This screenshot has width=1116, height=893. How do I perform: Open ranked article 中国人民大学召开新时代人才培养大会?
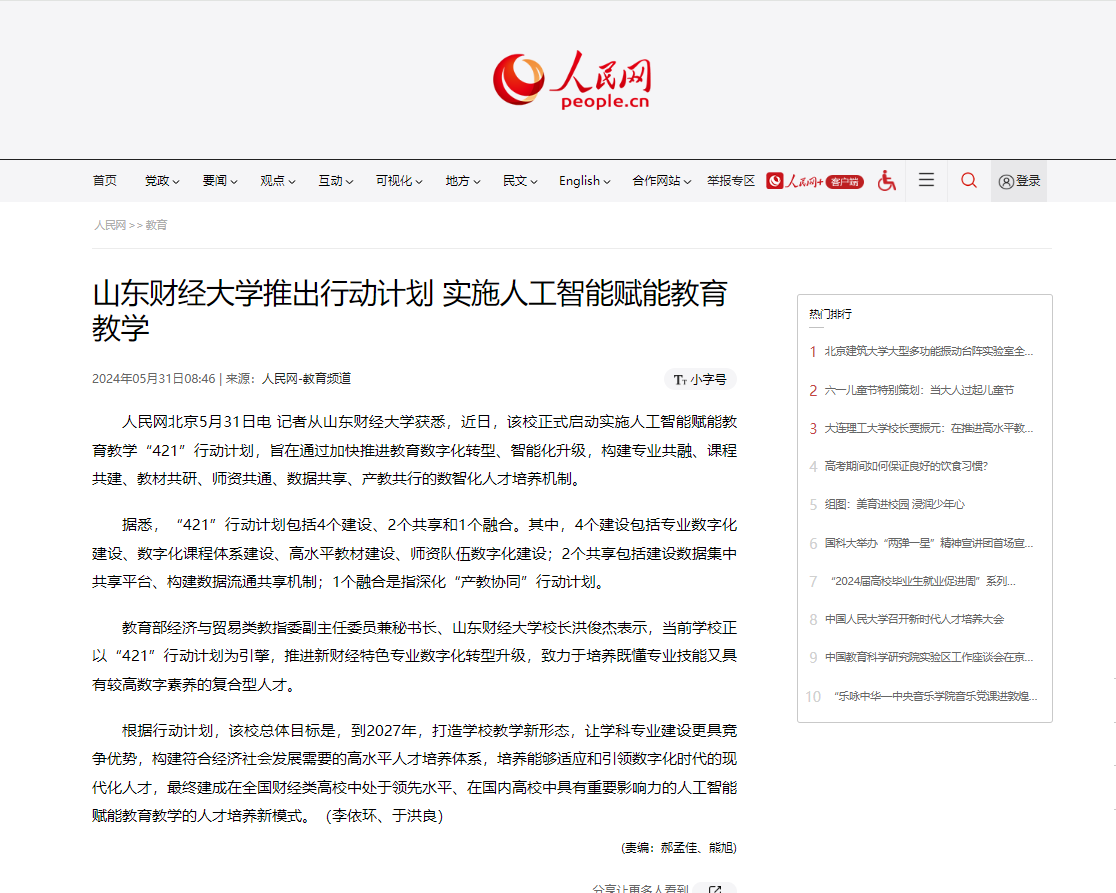[x=915, y=619]
